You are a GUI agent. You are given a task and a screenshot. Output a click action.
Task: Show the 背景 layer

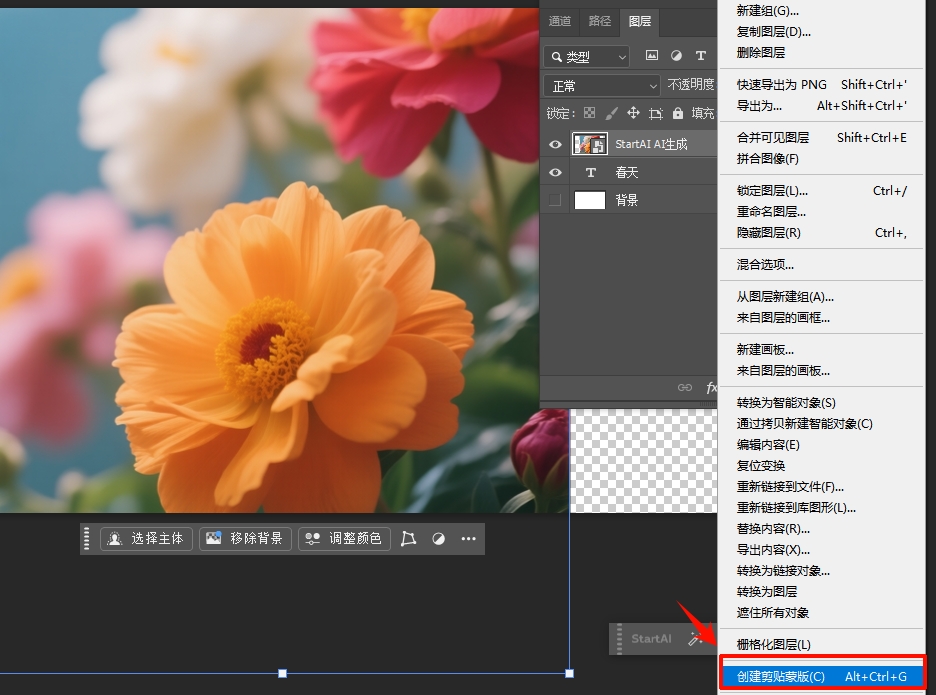(x=555, y=200)
